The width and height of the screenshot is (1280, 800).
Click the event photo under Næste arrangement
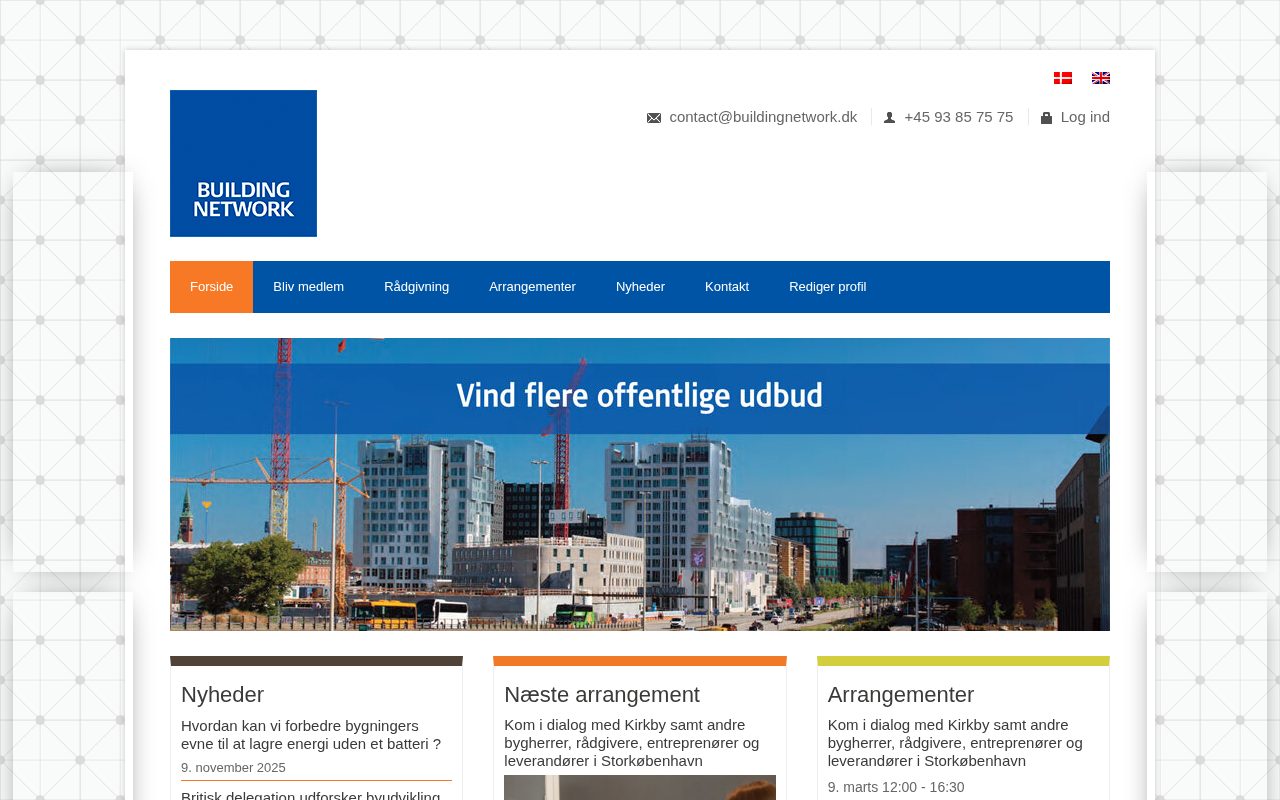(640, 788)
